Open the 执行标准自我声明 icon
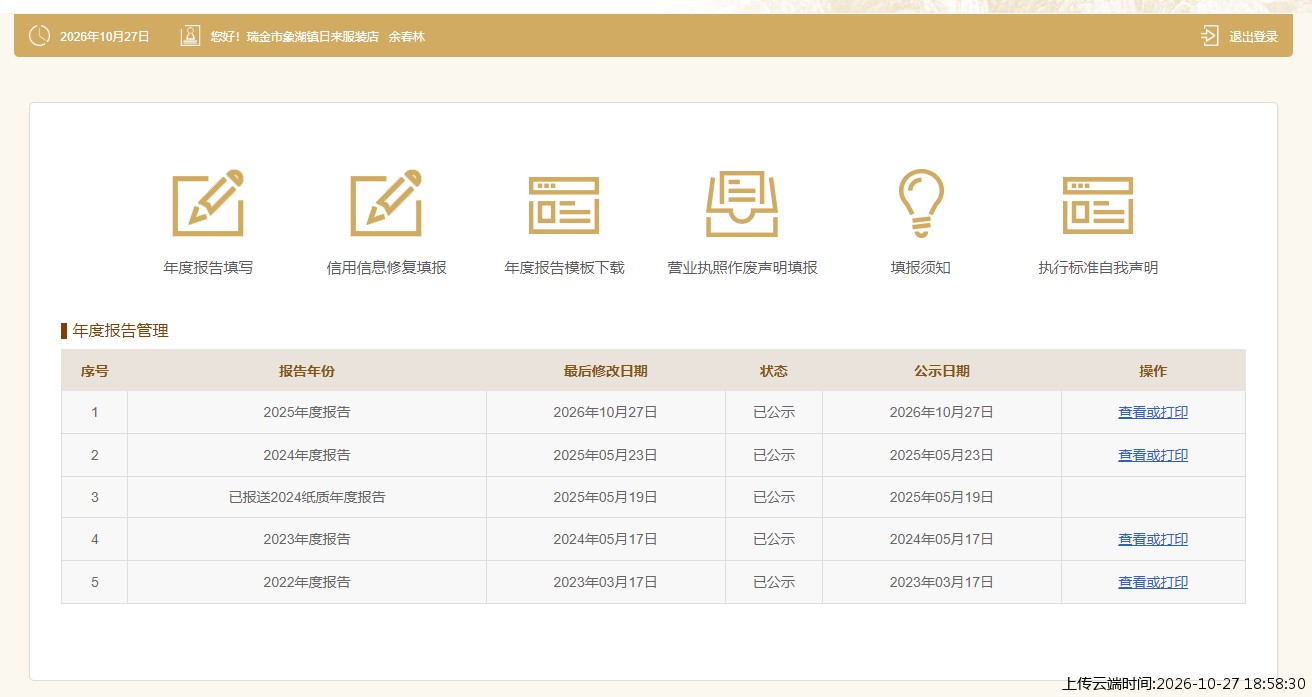 click(x=1098, y=205)
